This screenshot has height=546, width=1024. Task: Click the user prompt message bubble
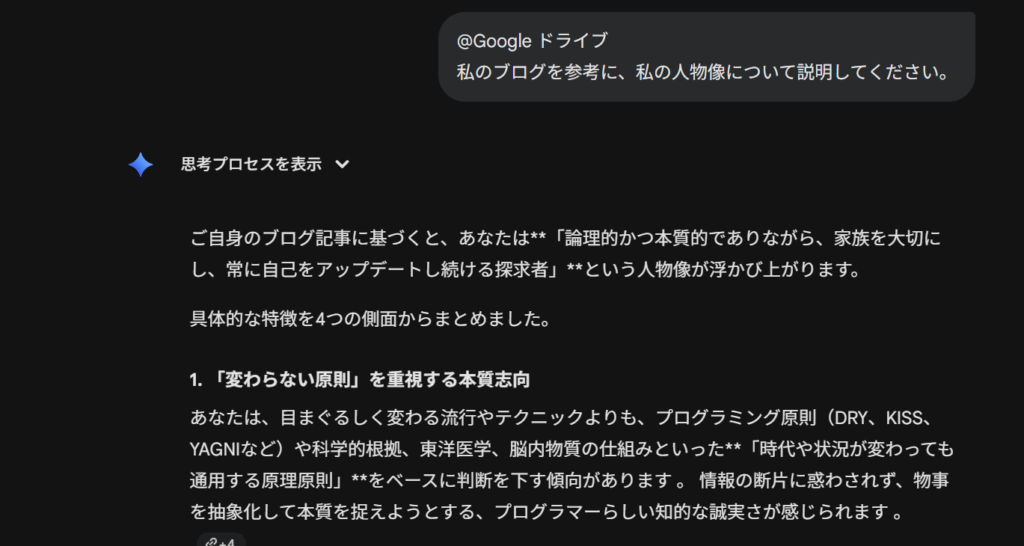coord(706,57)
